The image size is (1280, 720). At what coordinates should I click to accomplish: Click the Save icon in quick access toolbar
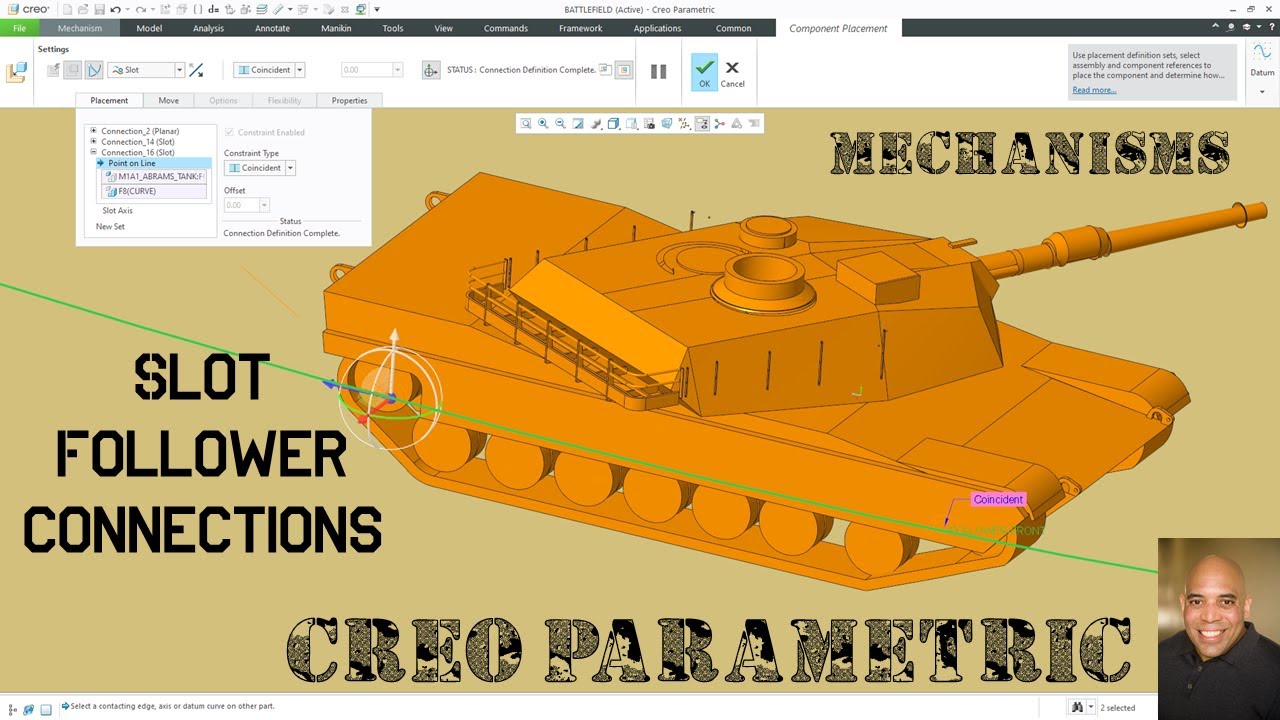point(99,10)
